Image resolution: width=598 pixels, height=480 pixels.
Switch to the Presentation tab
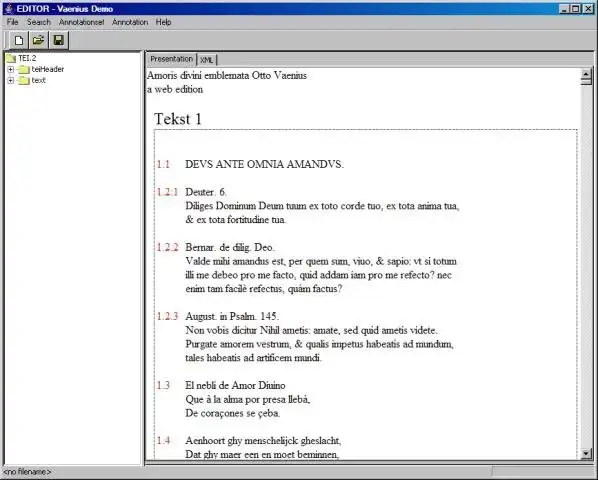171,59
